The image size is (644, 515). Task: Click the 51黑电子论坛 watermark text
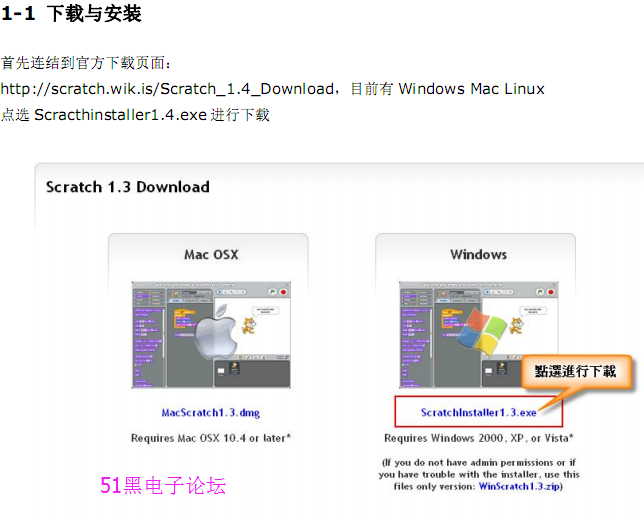pos(163,485)
